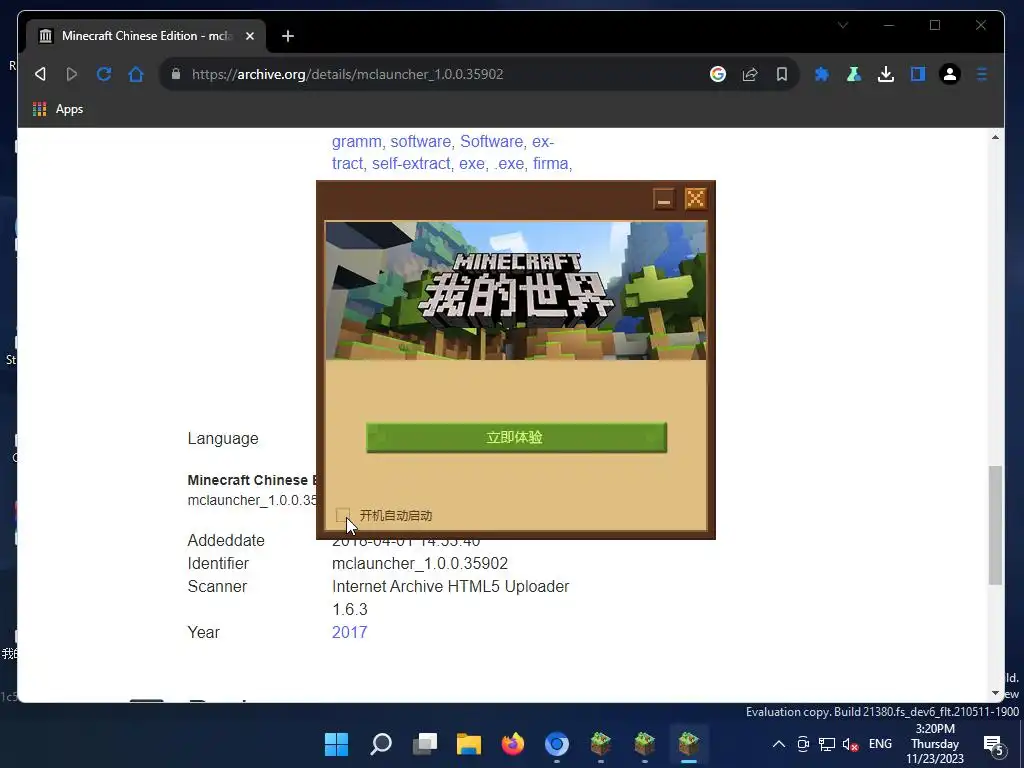Open a new browser tab
The height and width of the screenshot is (768, 1024).
[x=287, y=36]
